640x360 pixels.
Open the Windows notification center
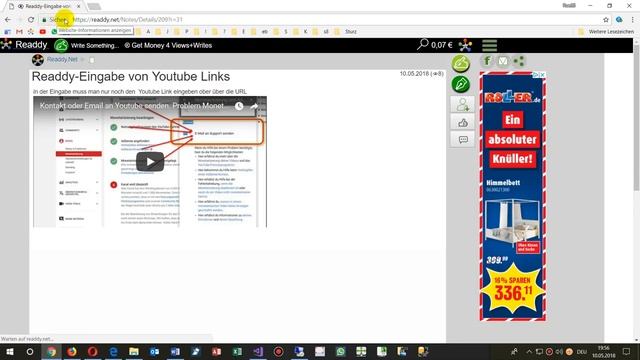pos(627,351)
